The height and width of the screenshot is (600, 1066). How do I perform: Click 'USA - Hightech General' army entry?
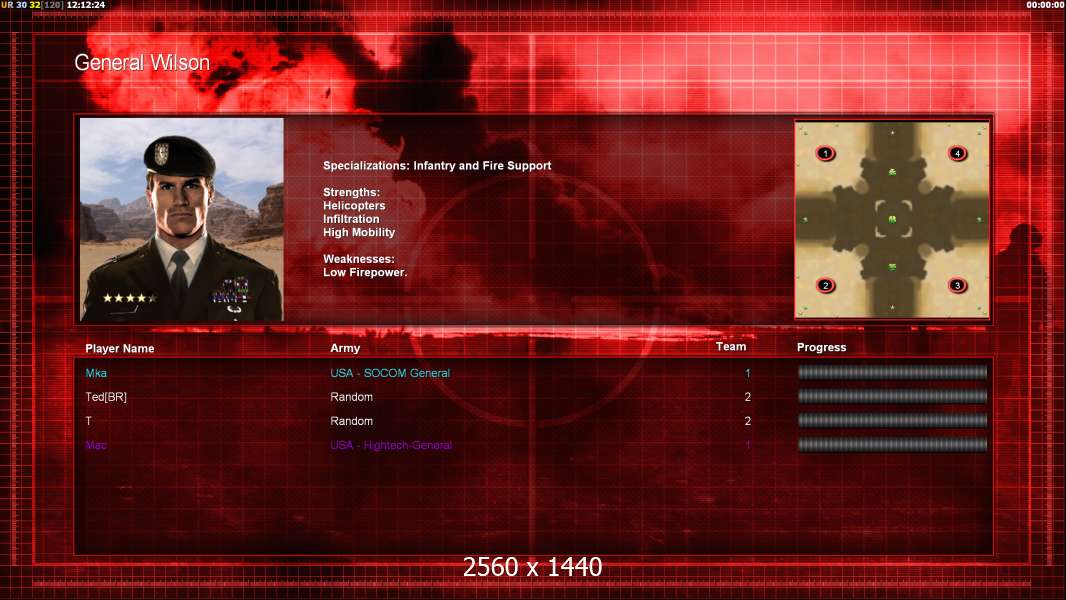click(x=391, y=445)
